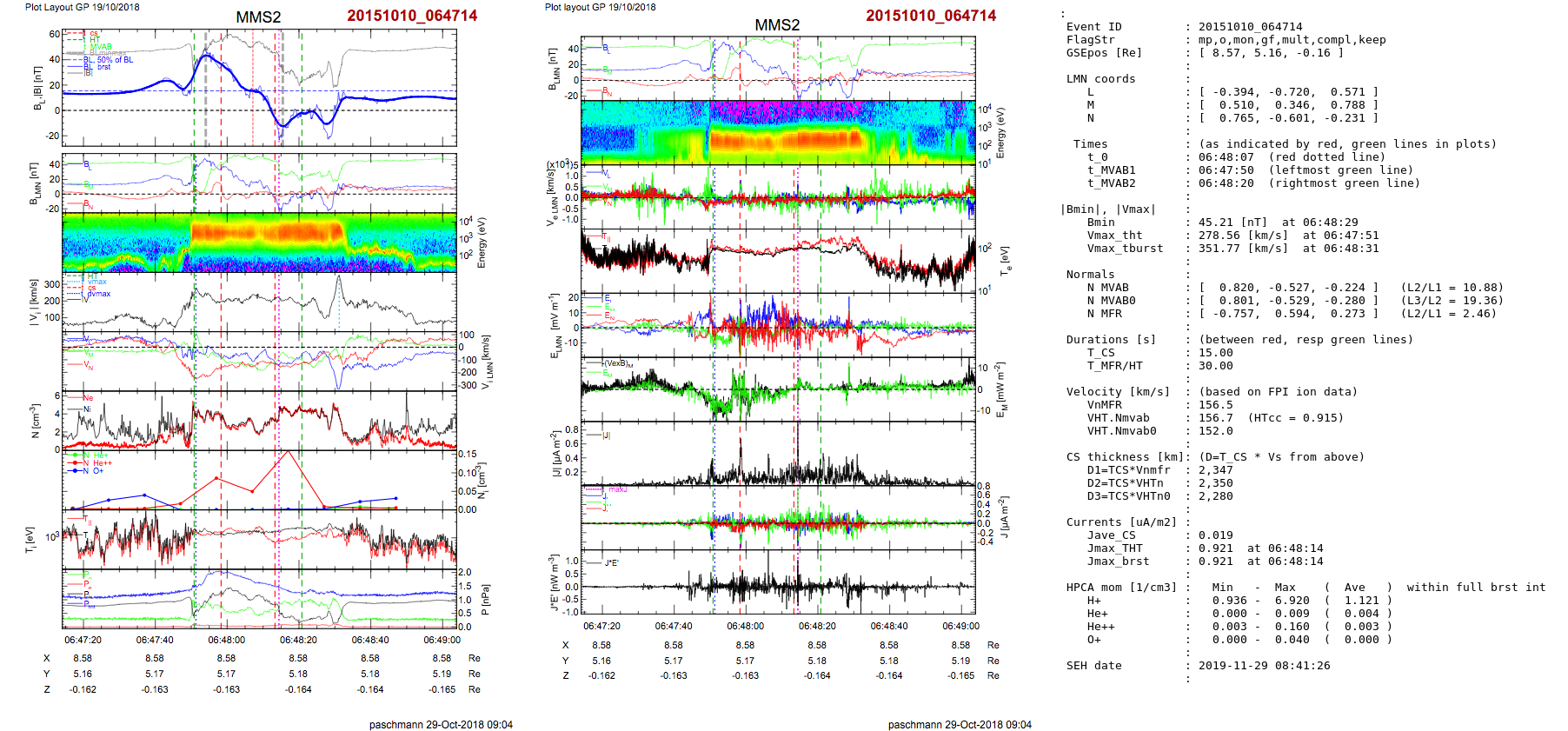Click the 'D1=TCS*Vnmfr' row label
The height and width of the screenshot is (731, 1568).
[1128, 470]
